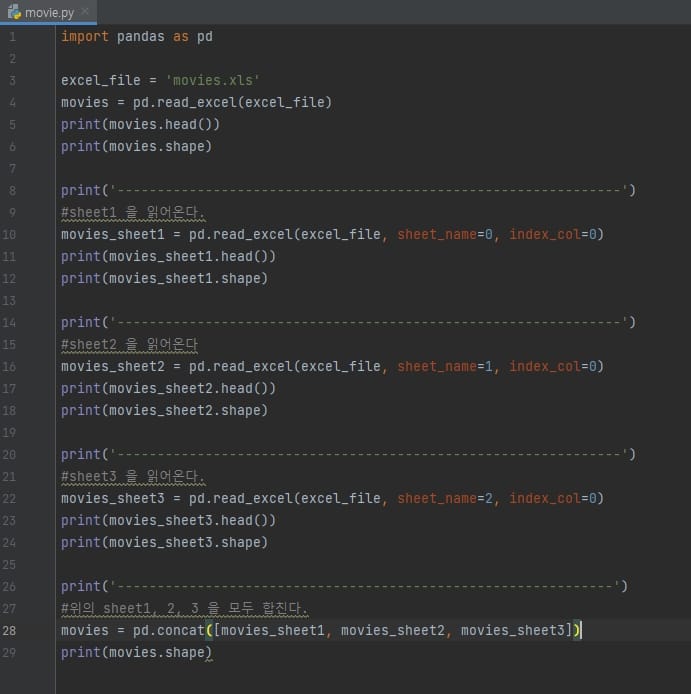Viewport: 691px width, 694px height.
Task: Click 'print(movies_sheet3.head())' on line 23
Action: (x=168, y=520)
